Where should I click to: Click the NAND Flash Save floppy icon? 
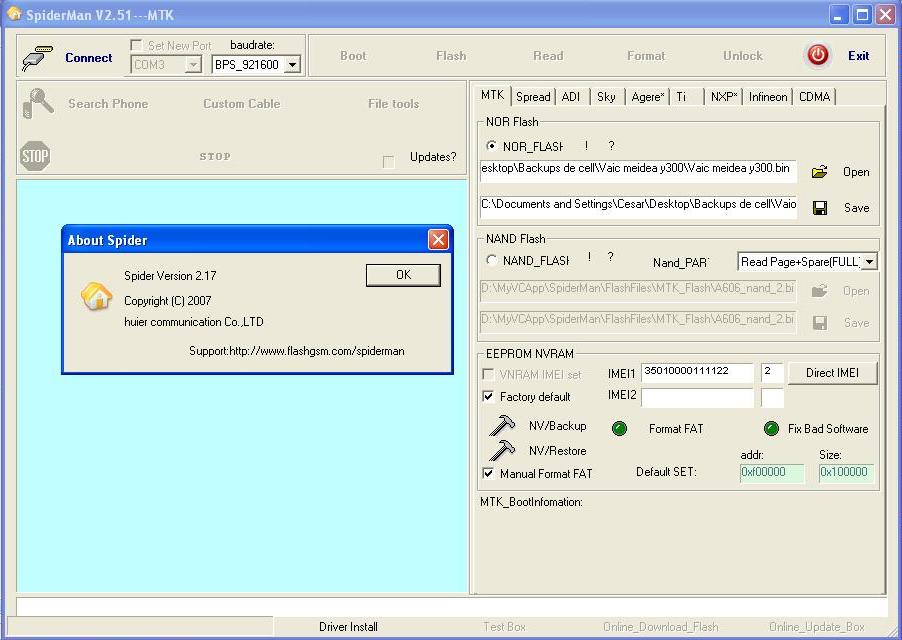tap(820, 323)
